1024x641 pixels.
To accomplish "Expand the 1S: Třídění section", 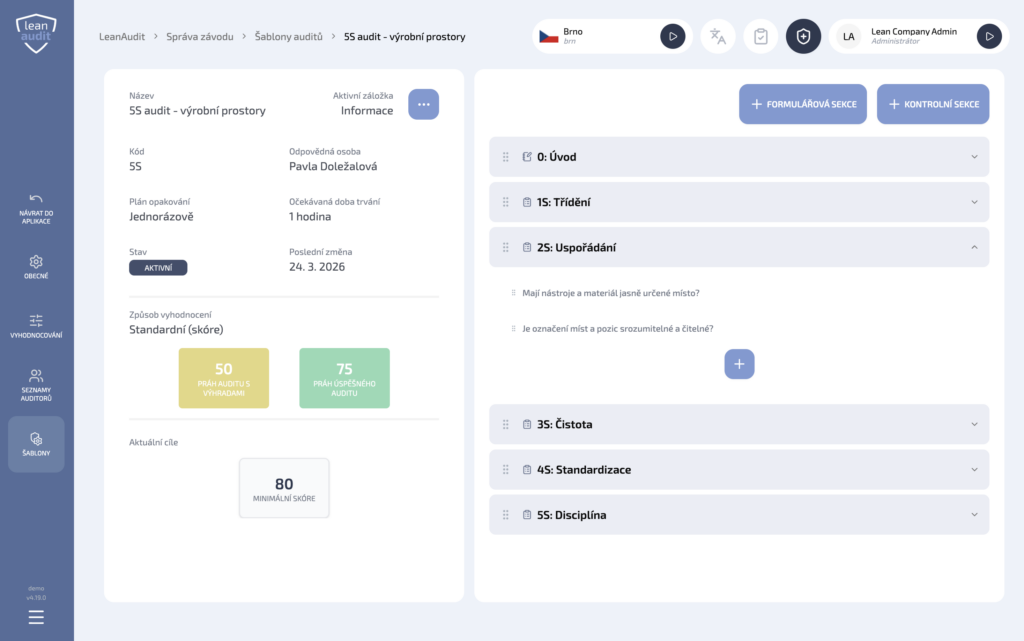I will pyautogui.click(x=974, y=202).
